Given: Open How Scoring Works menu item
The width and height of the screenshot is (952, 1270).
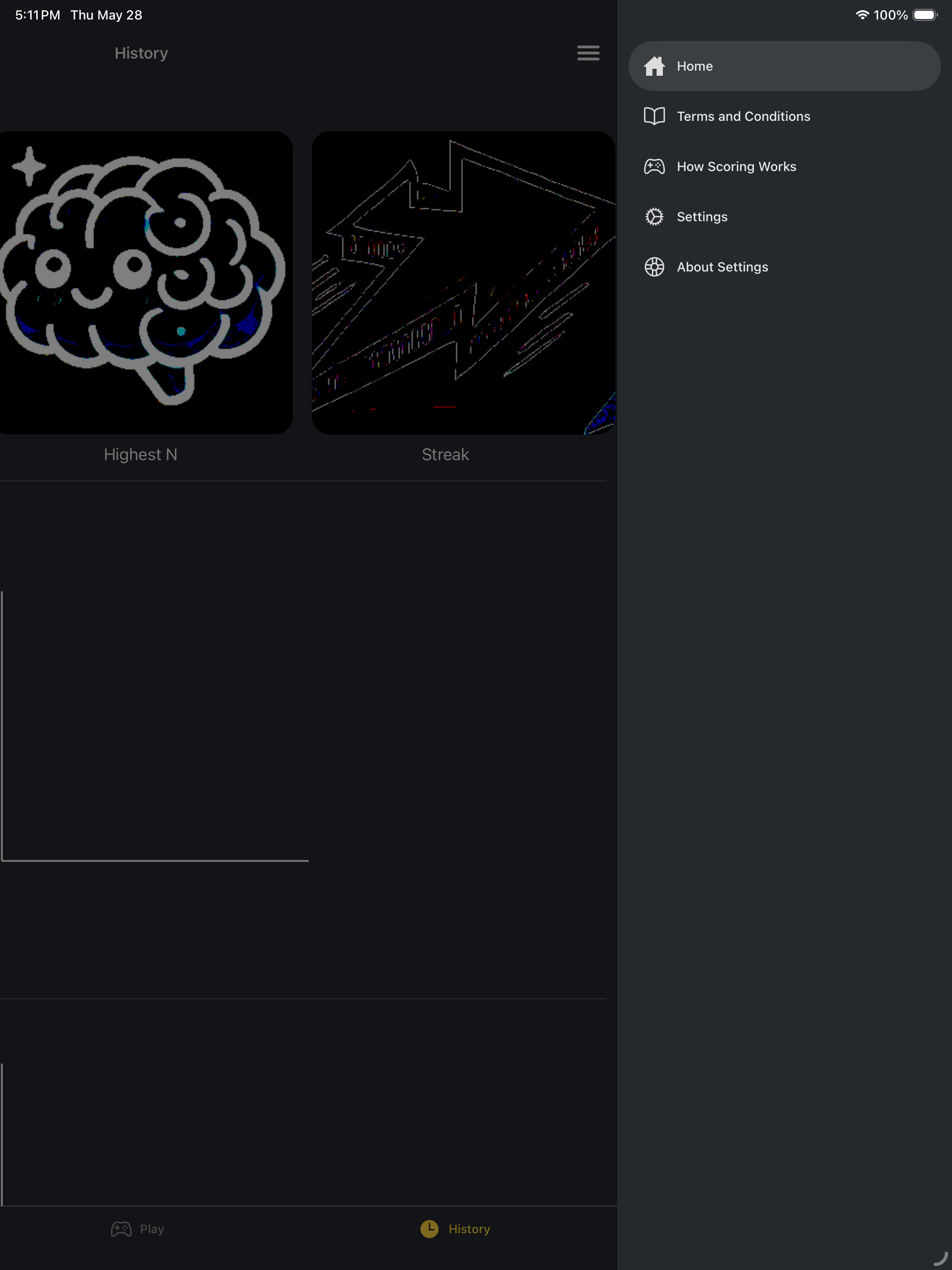Looking at the screenshot, I should click(x=784, y=166).
